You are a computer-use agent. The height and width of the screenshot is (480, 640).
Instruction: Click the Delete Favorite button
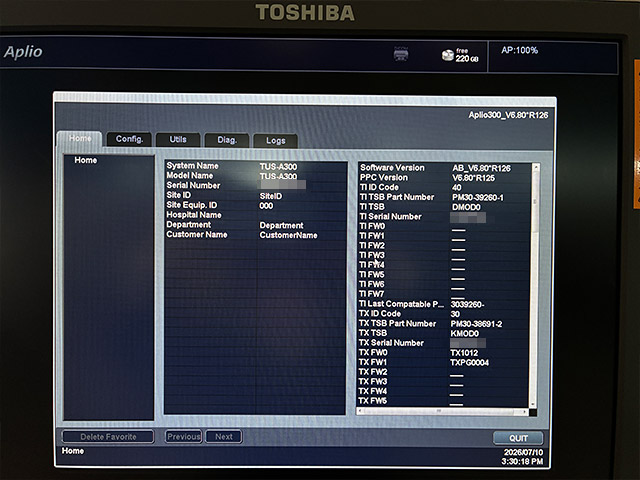(108, 437)
